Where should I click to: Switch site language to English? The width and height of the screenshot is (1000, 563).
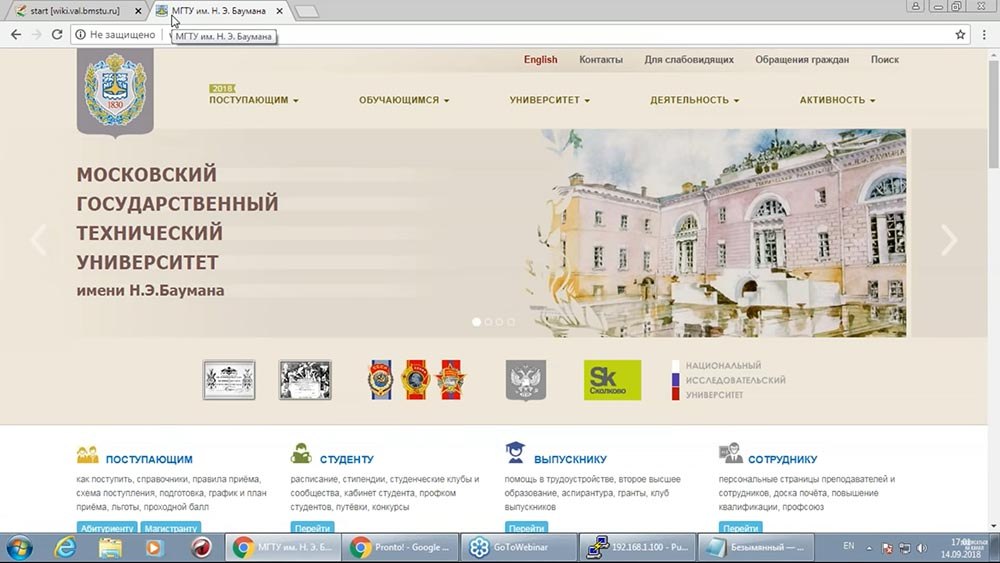point(540,59)
